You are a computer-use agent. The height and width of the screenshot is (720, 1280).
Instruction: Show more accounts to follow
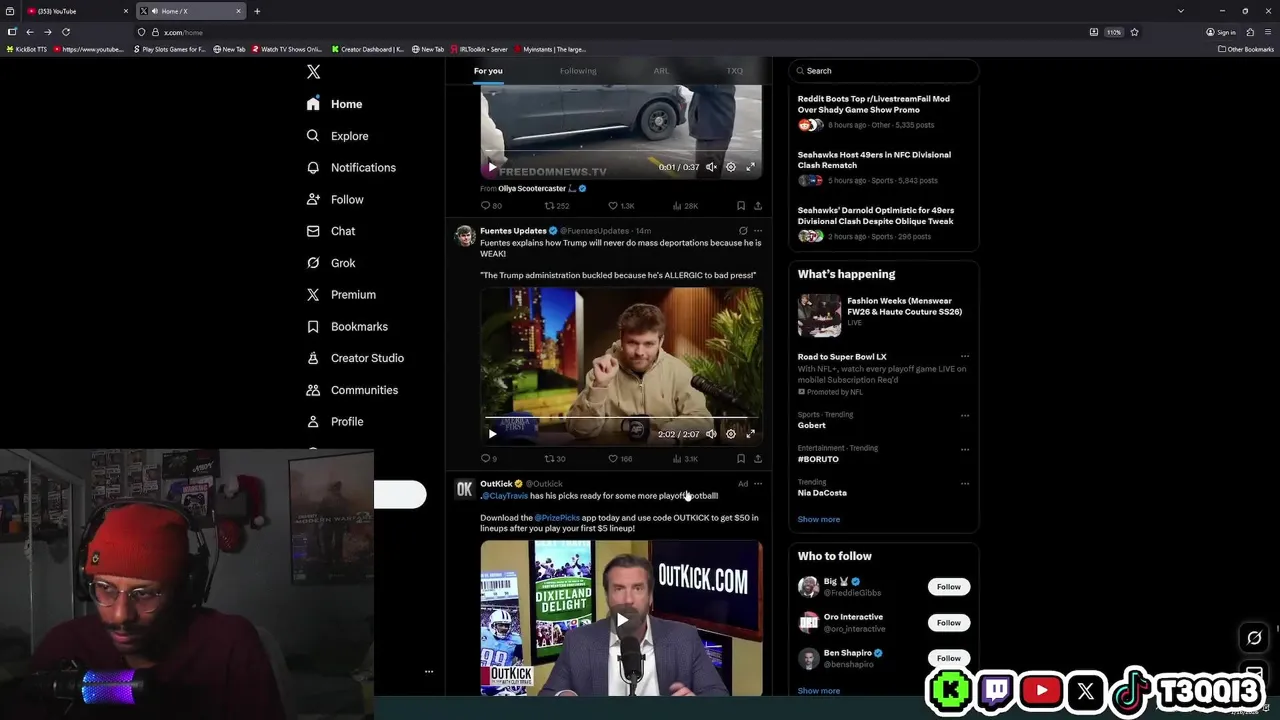(819, 691)
